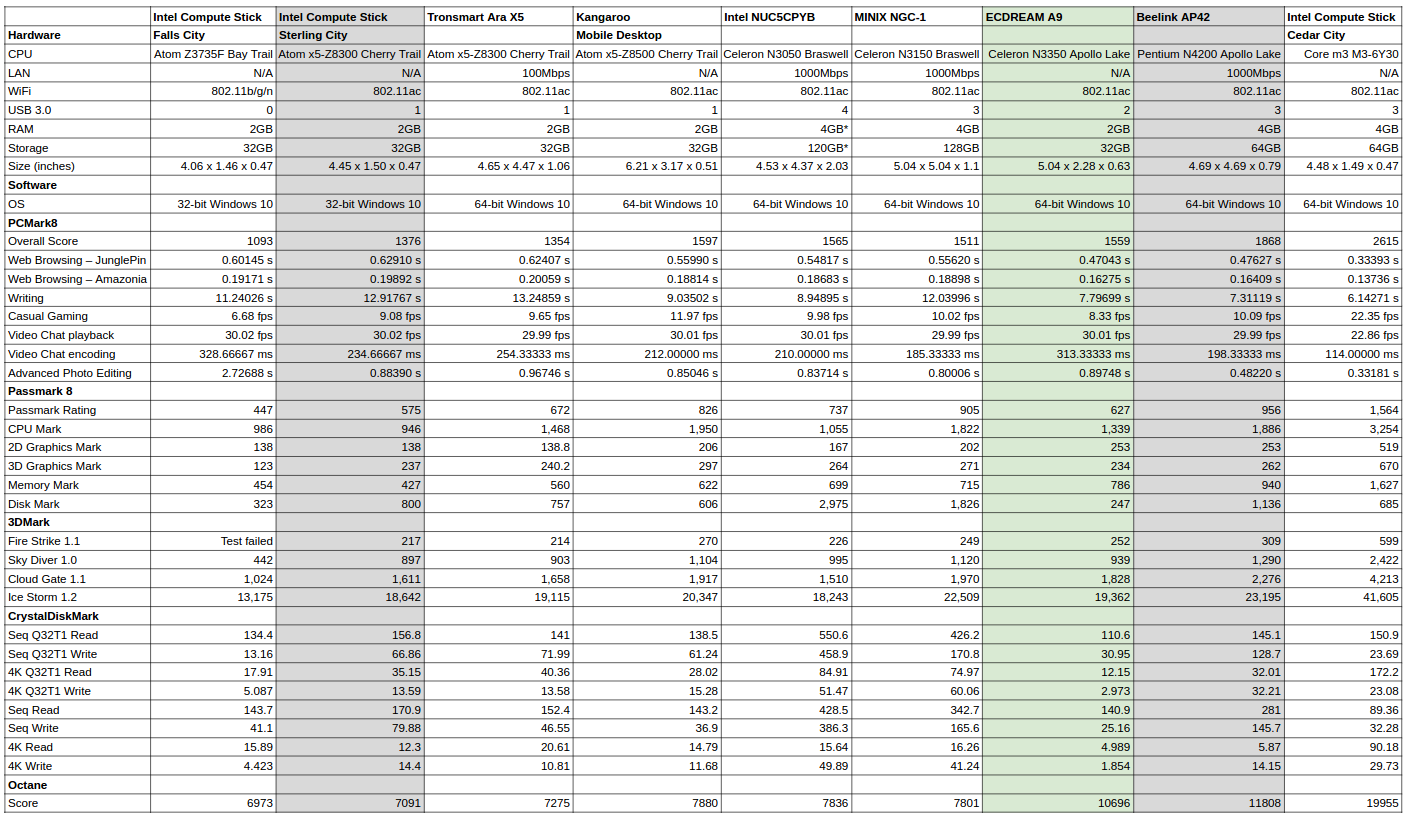Image resolution: width=1406 pixels, height=819 pixels.
Task: Select the '4GB*' RAM cell
Action: point(786,129)
